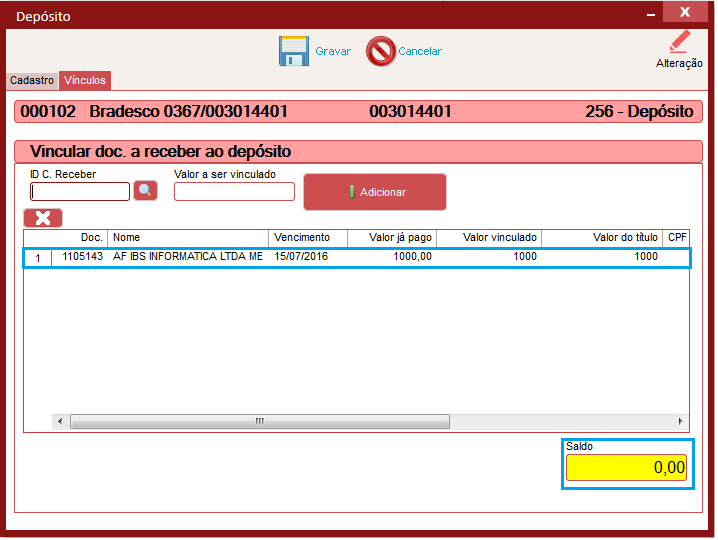Click the red X remove-row button
The width and height of the screenshot is (718, 540).
point(43,218)
